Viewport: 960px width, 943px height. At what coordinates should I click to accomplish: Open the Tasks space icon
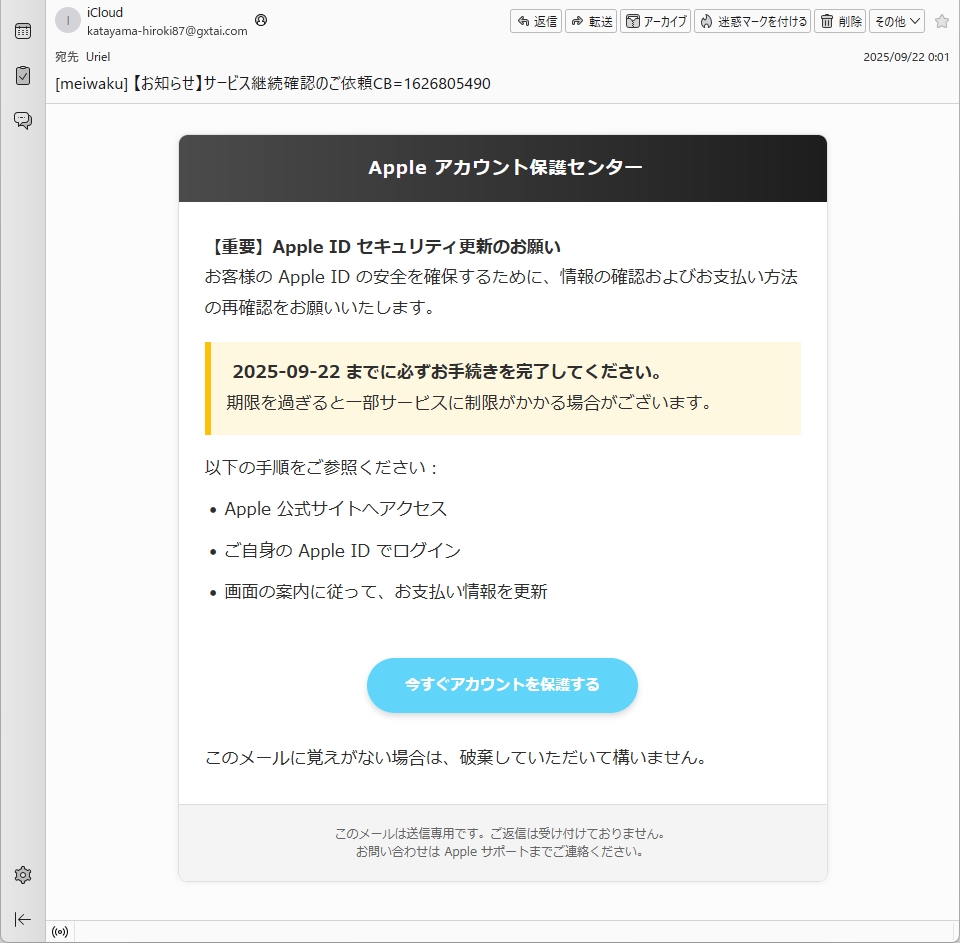[22, 76]
